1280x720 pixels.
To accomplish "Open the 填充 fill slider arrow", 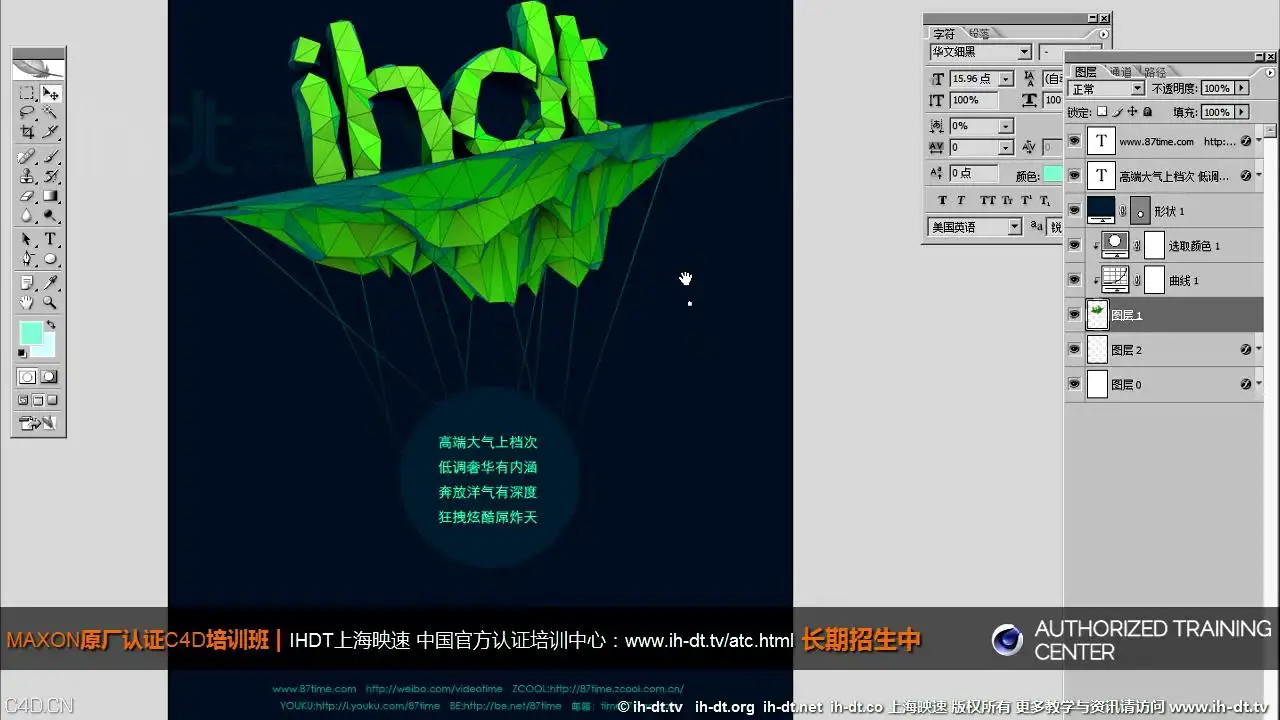I will click(x=1242, y=112).
